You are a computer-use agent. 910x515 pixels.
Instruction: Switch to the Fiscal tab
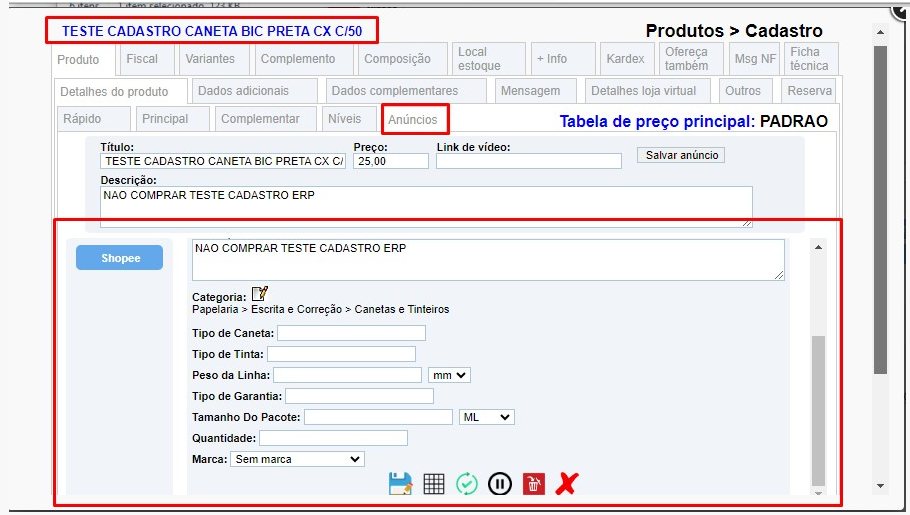click(x=146, y=59)
